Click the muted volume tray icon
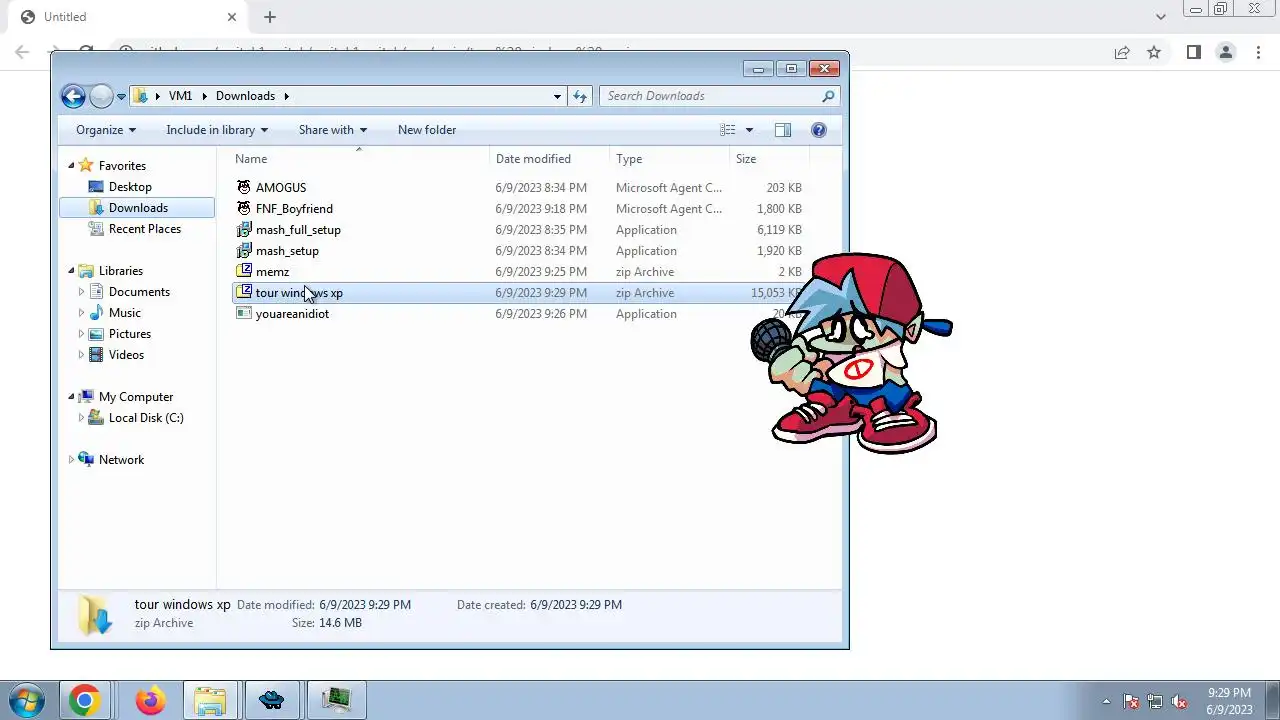Image resolution: width=1280 pixels, height=720 pixels. point(1179,701)
